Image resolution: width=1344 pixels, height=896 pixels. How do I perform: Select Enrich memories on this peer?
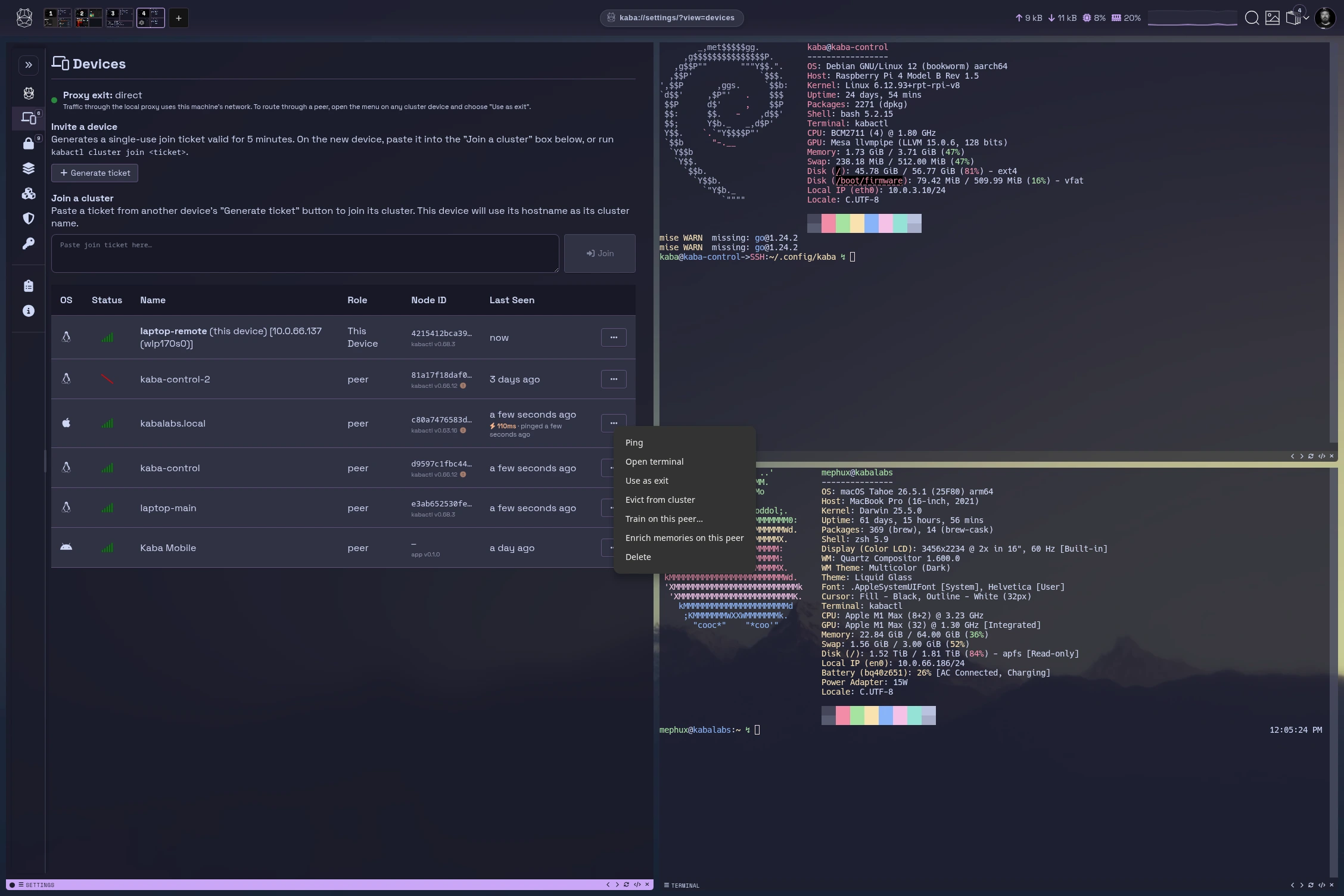[685, 538]
